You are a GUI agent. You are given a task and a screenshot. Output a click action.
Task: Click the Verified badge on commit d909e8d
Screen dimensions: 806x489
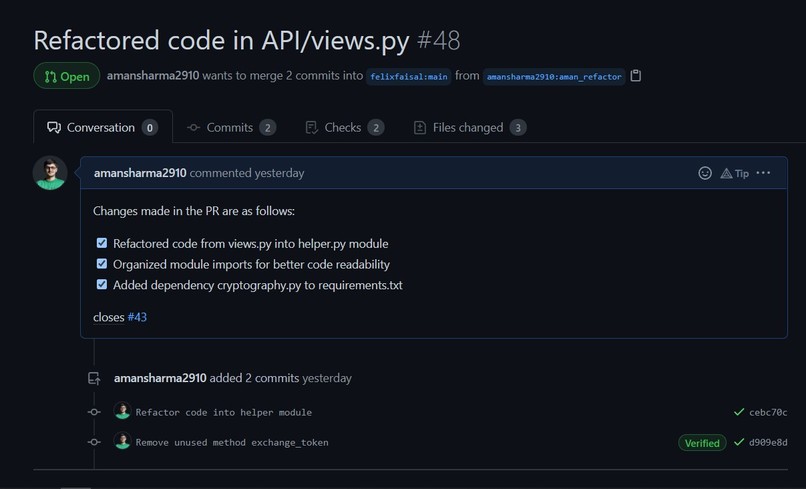click(702, 443)
